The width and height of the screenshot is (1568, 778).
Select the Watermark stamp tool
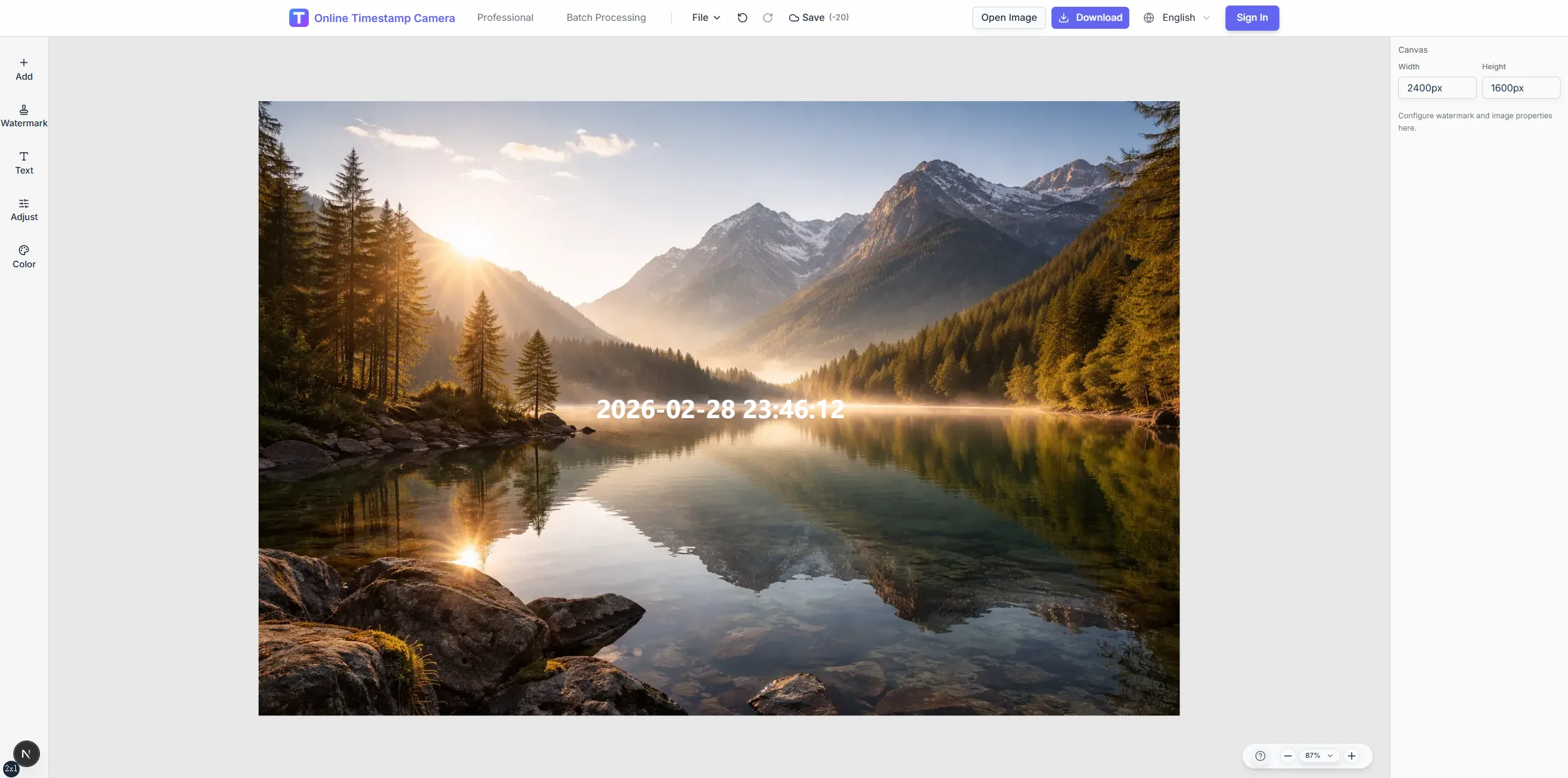coord(24,116)
